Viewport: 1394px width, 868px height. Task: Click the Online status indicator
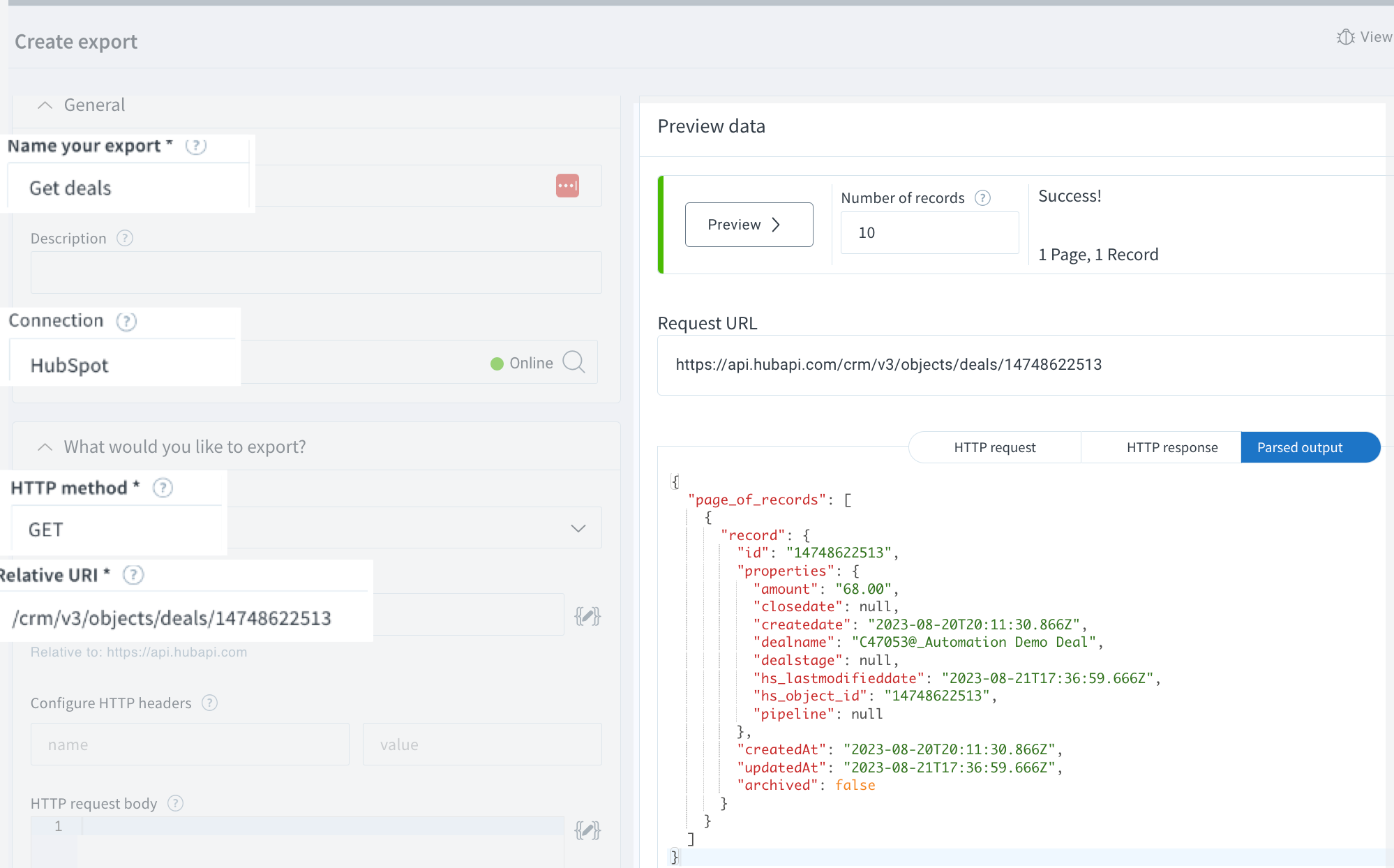(521, 363)
